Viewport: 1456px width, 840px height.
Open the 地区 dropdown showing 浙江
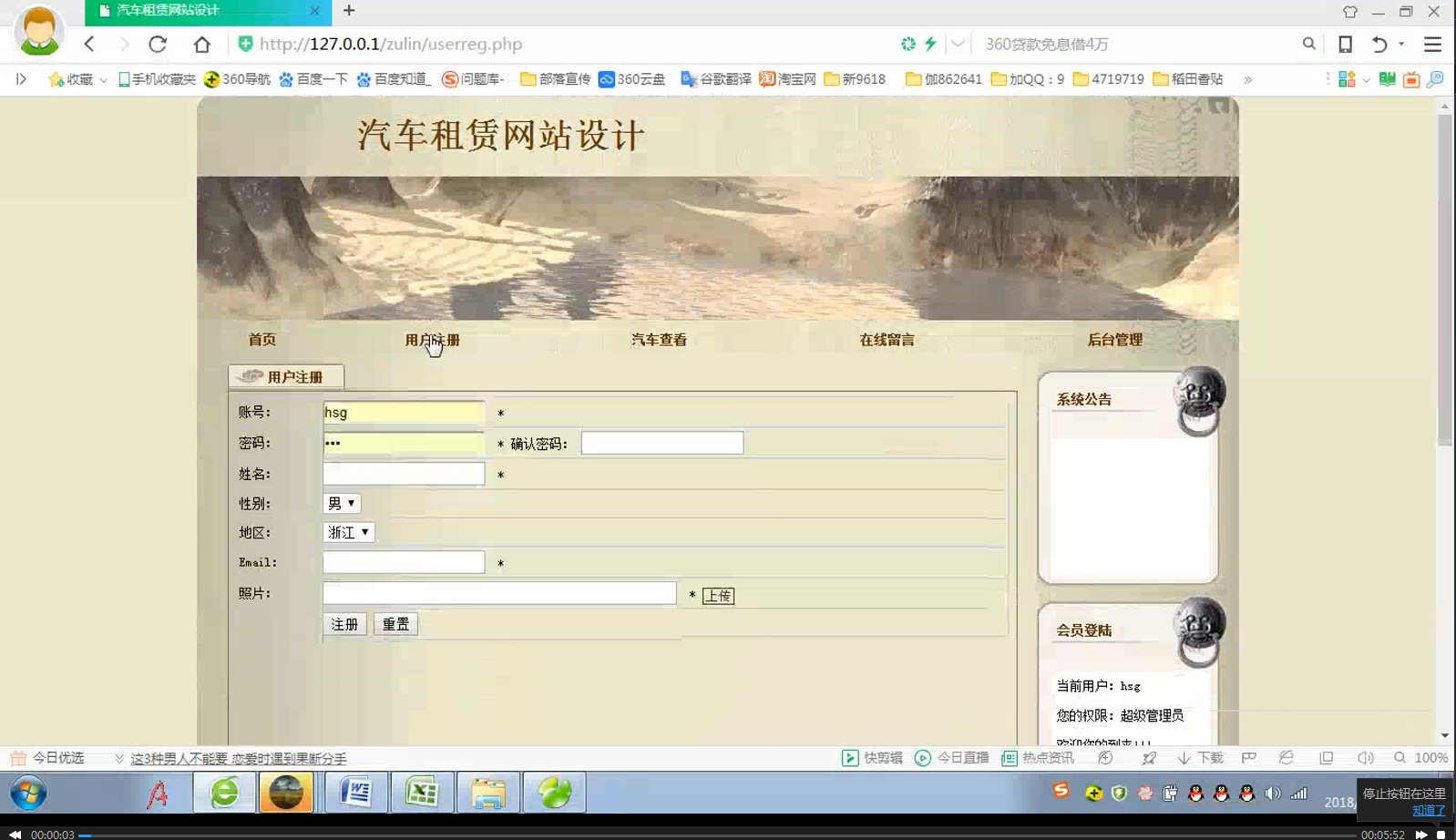[348, 532]
